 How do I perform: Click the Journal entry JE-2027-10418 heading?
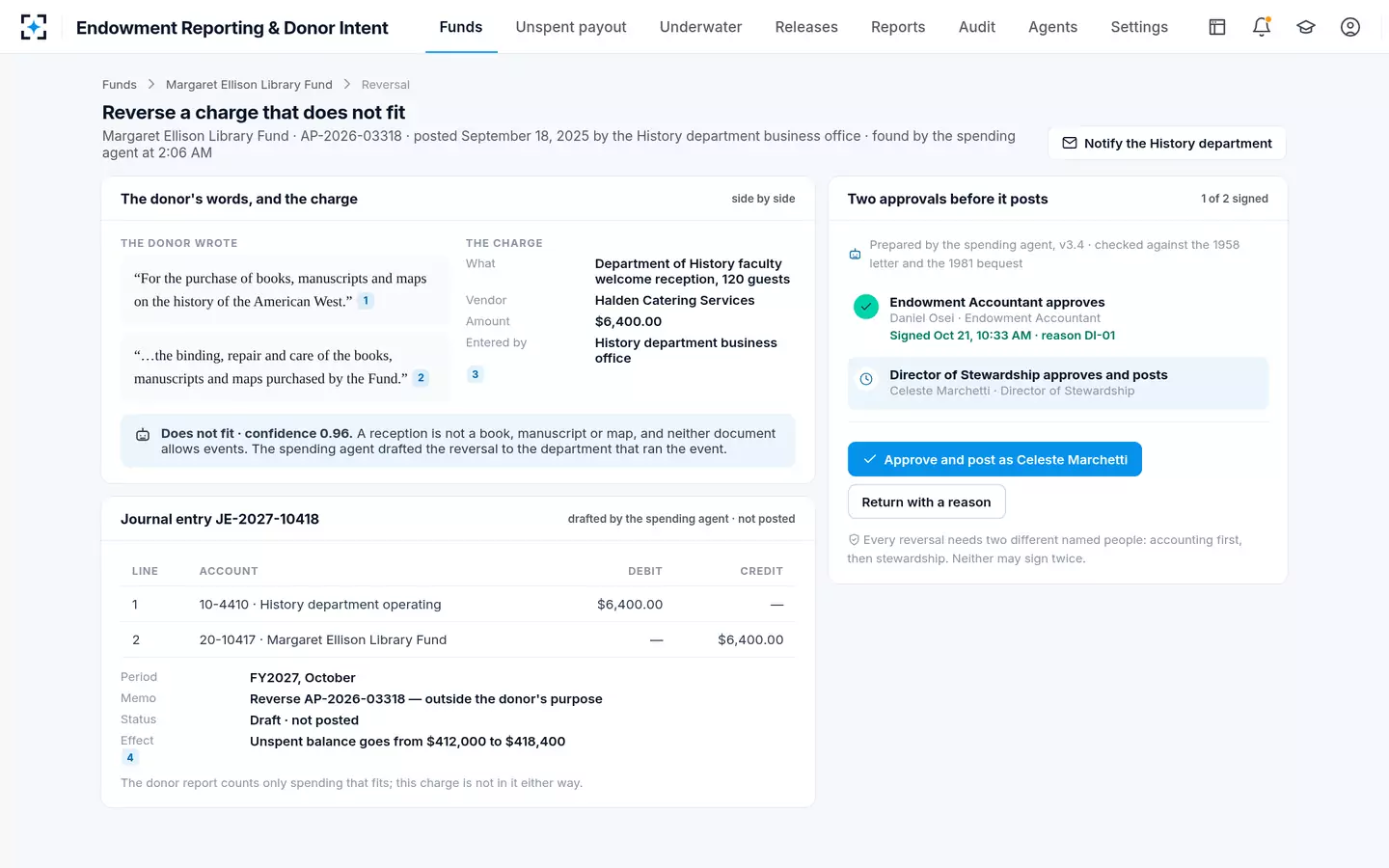tap(220, 519)
